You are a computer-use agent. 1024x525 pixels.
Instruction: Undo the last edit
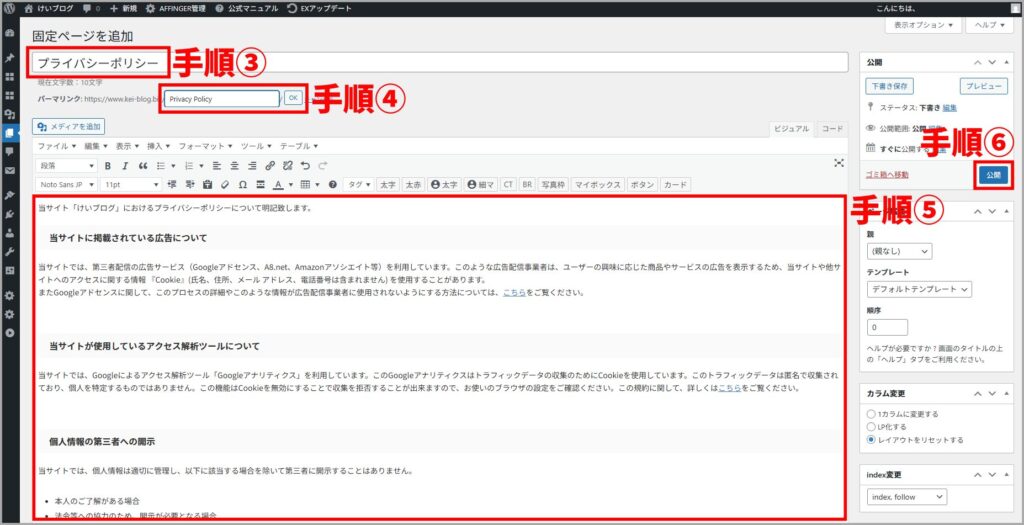305,166
